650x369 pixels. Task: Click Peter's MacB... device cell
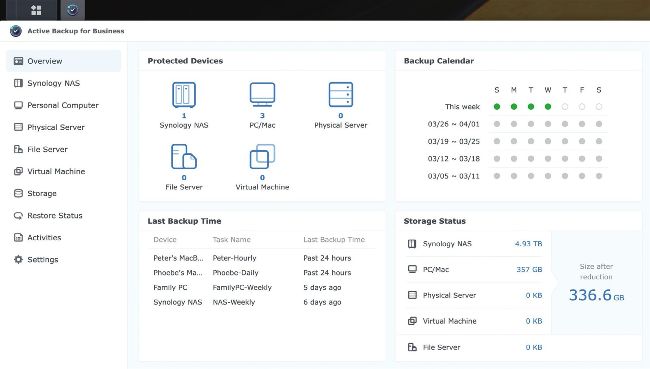178,258
